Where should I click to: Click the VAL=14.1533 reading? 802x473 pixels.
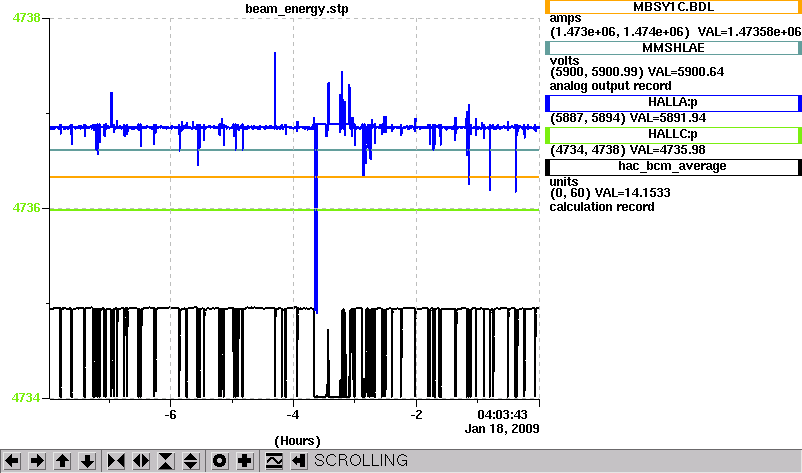[633, 193]
